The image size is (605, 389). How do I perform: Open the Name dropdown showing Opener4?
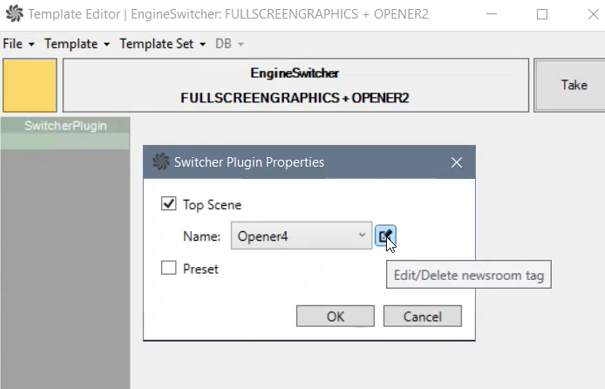point(301,235)
